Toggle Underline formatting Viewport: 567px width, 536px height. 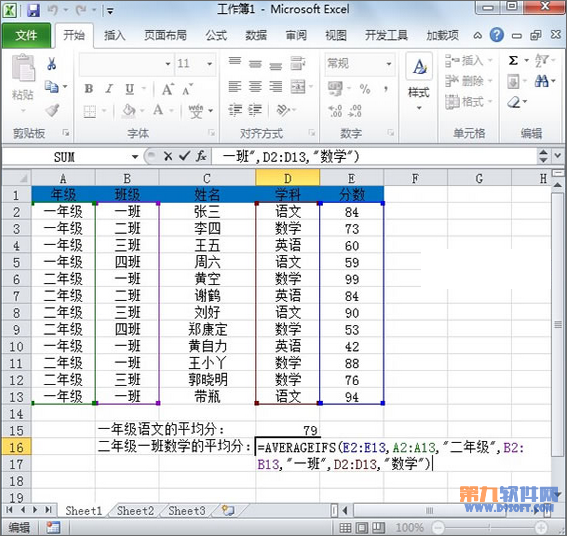[129, 89]
